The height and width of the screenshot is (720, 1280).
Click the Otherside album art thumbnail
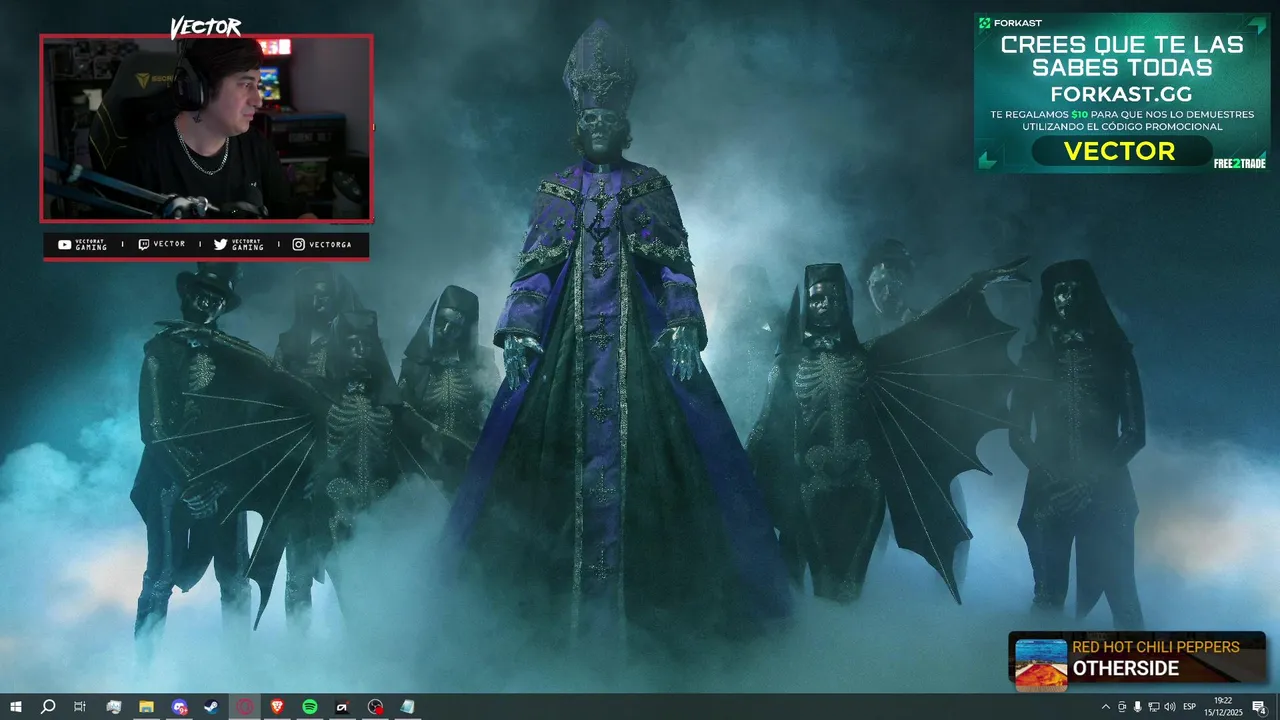coord(1041,663)
